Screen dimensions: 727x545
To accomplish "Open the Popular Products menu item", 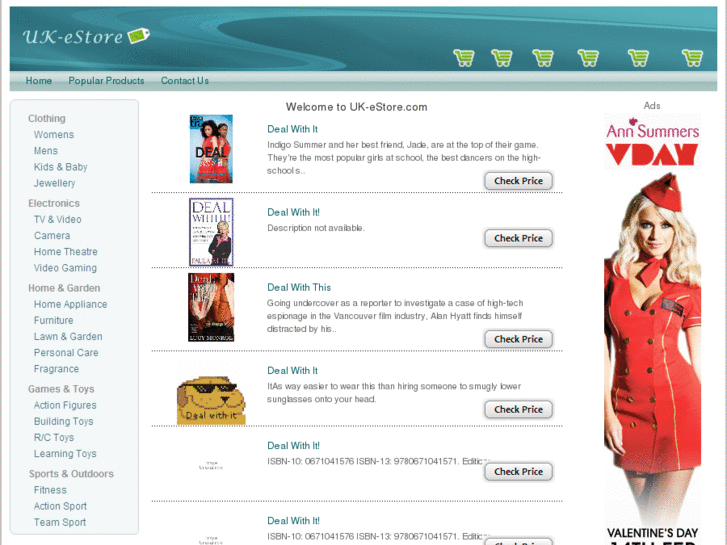I will click(x=106, y=81).
